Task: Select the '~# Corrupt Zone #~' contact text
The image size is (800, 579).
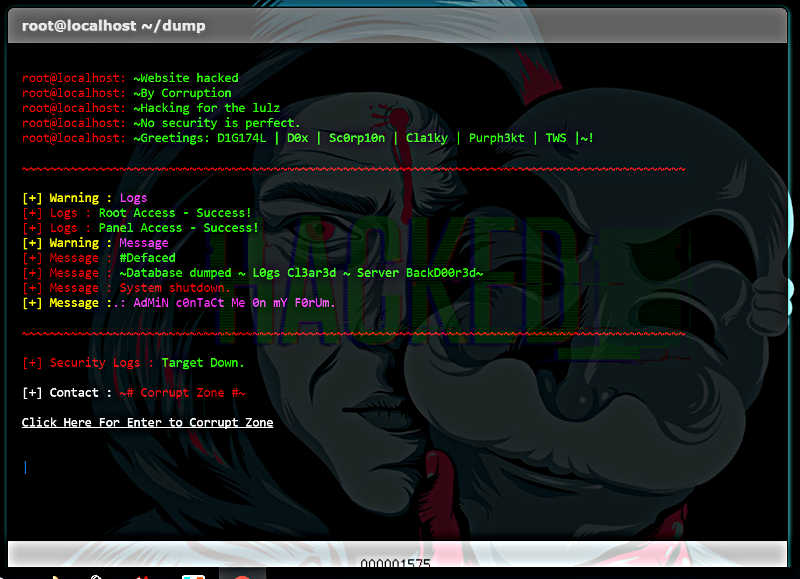Action: point(182,393)
